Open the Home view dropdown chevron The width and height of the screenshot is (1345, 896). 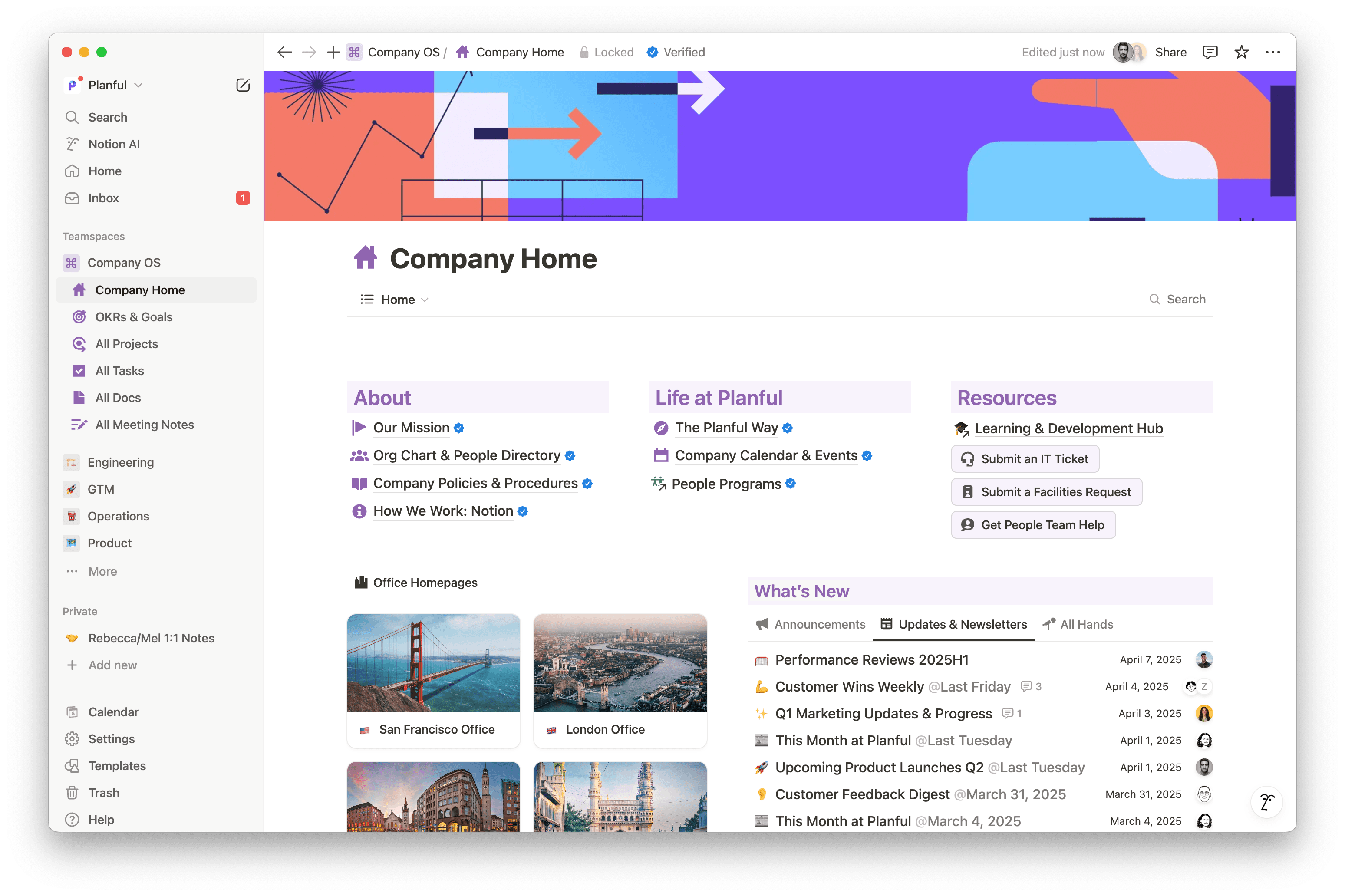[425, 299]
